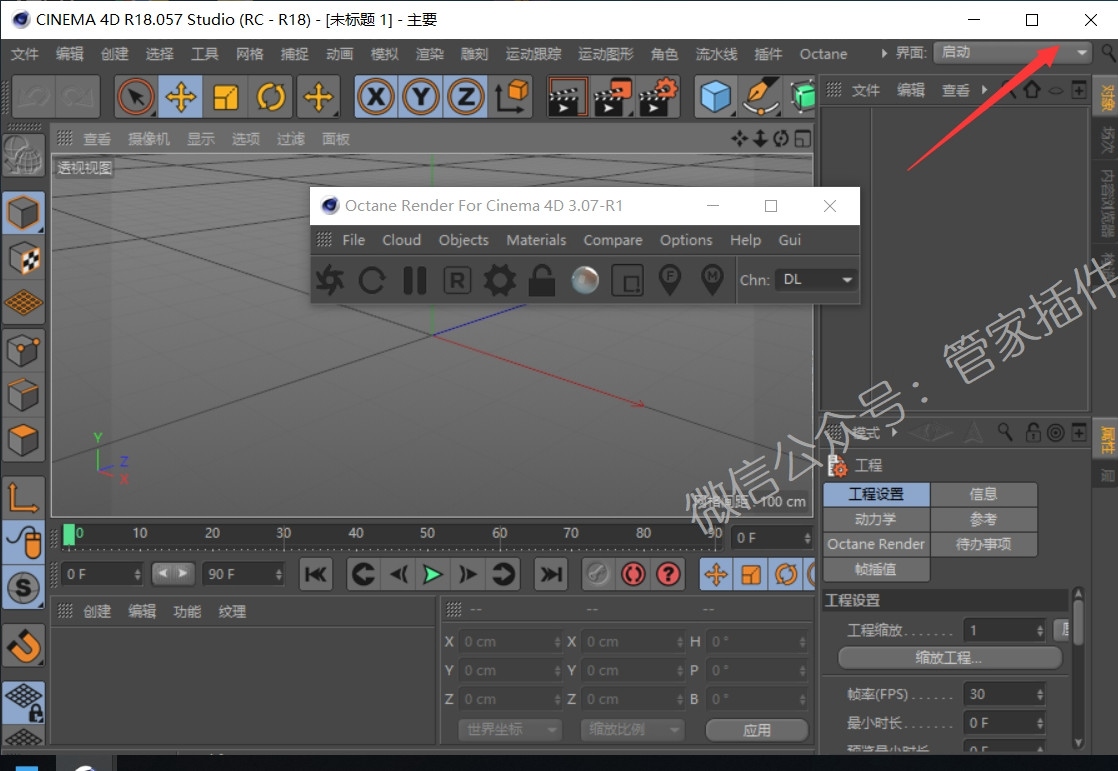The height and width of the screenshot is (771, 1118).
Task: Open viewport 摄像机 menu
Action: coord(148,138)
